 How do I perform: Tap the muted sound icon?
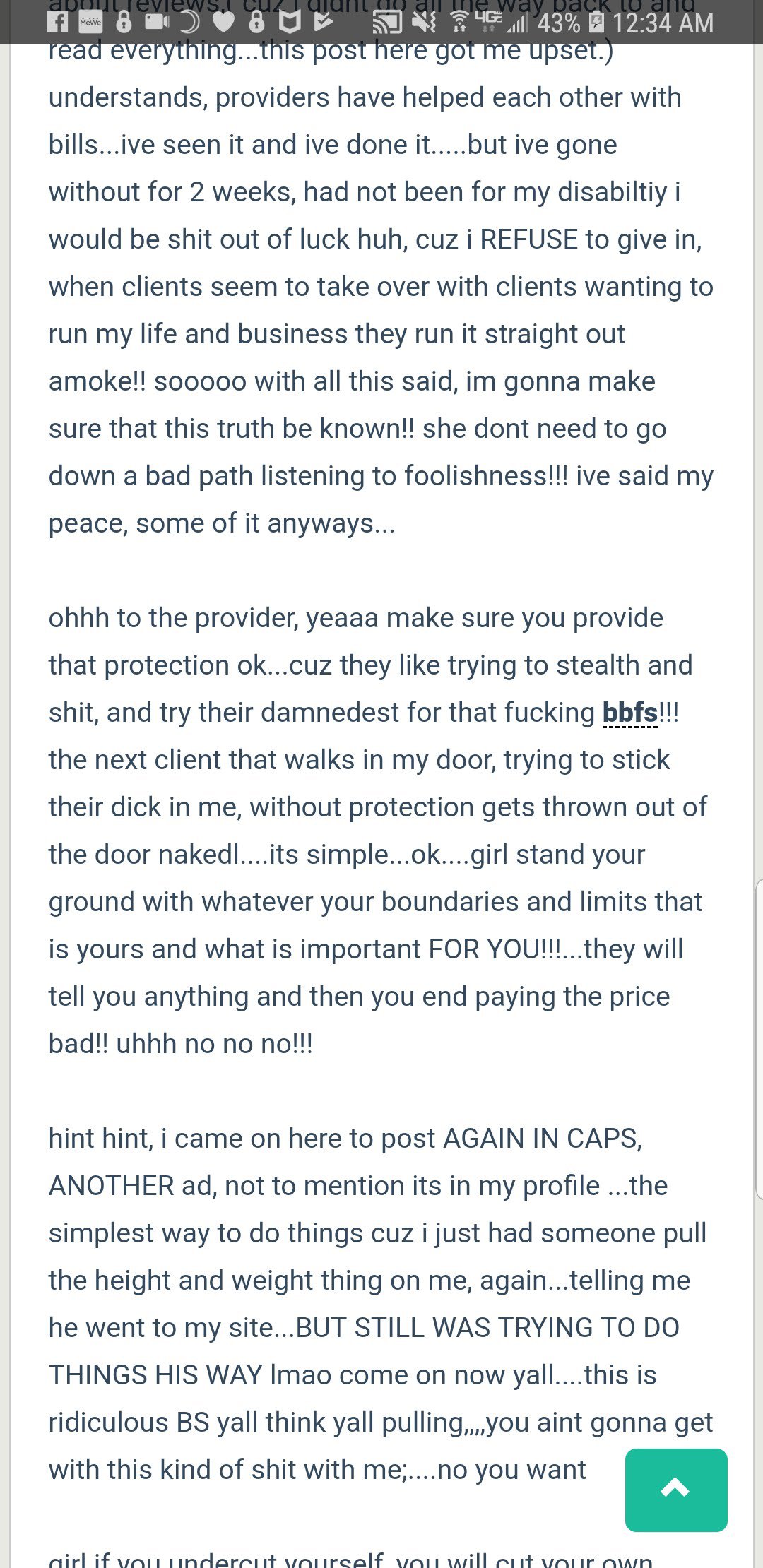(424, 23)
